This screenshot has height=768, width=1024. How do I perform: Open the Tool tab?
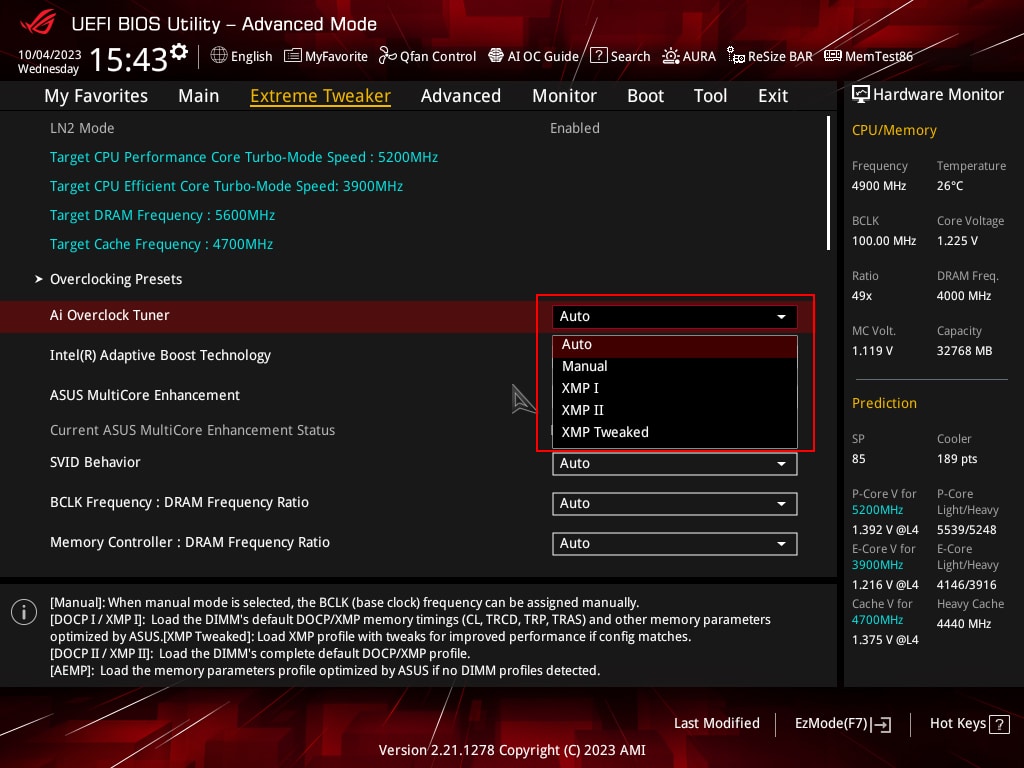[x=710, y=96]
